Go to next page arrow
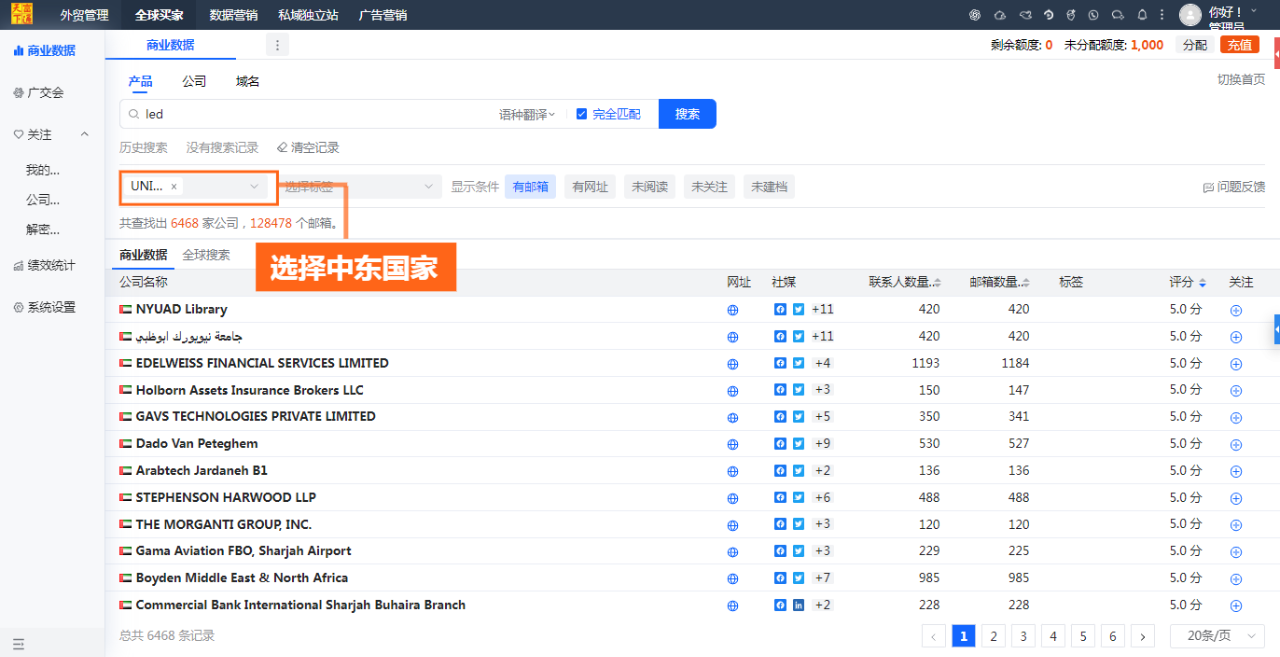The width and height of the screenshot is (1280, 657). click(1144, 636)
